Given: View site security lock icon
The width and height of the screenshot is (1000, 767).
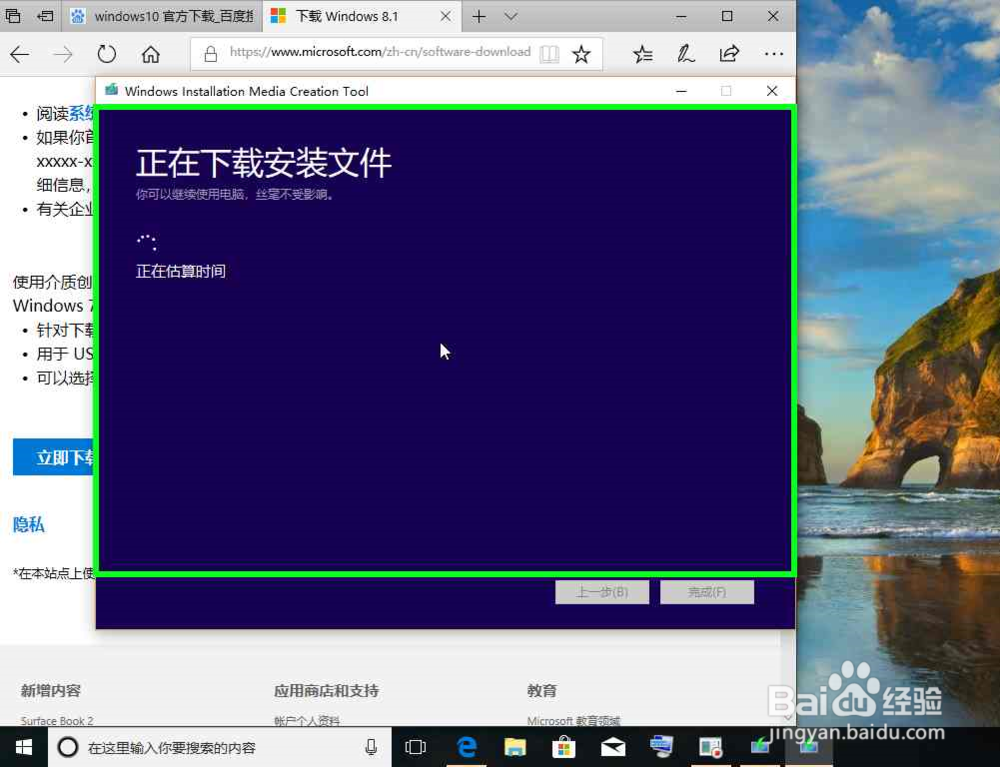Looking at the screenshot, I should tap(210, 54).
